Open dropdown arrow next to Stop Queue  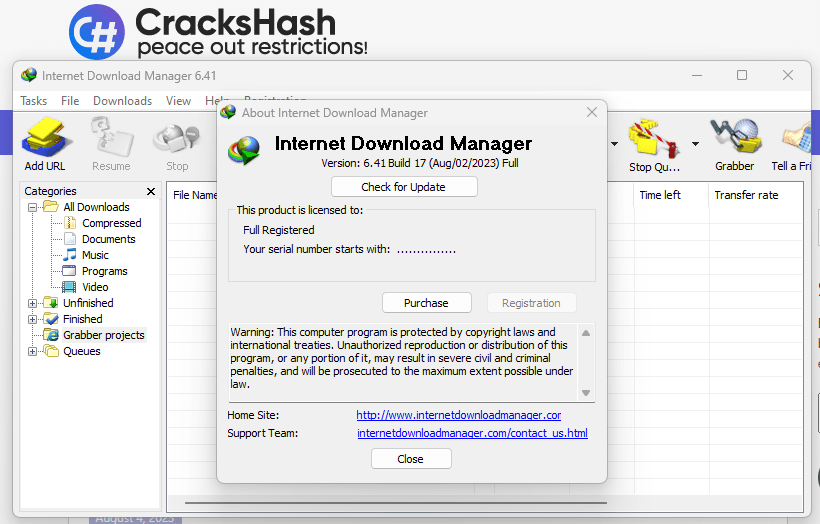click(695, 144)
